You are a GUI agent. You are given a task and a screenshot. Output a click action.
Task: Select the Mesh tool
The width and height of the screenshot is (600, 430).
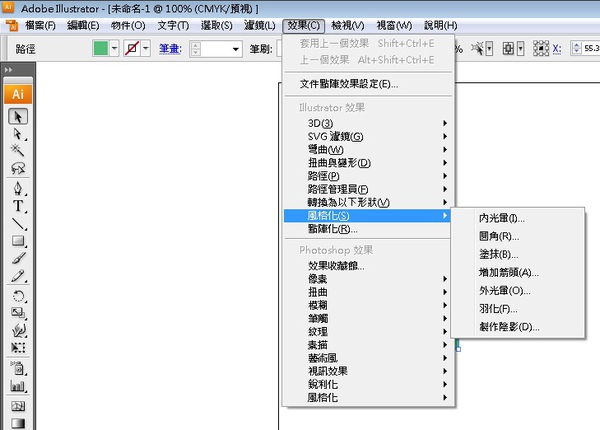[18, 406]
